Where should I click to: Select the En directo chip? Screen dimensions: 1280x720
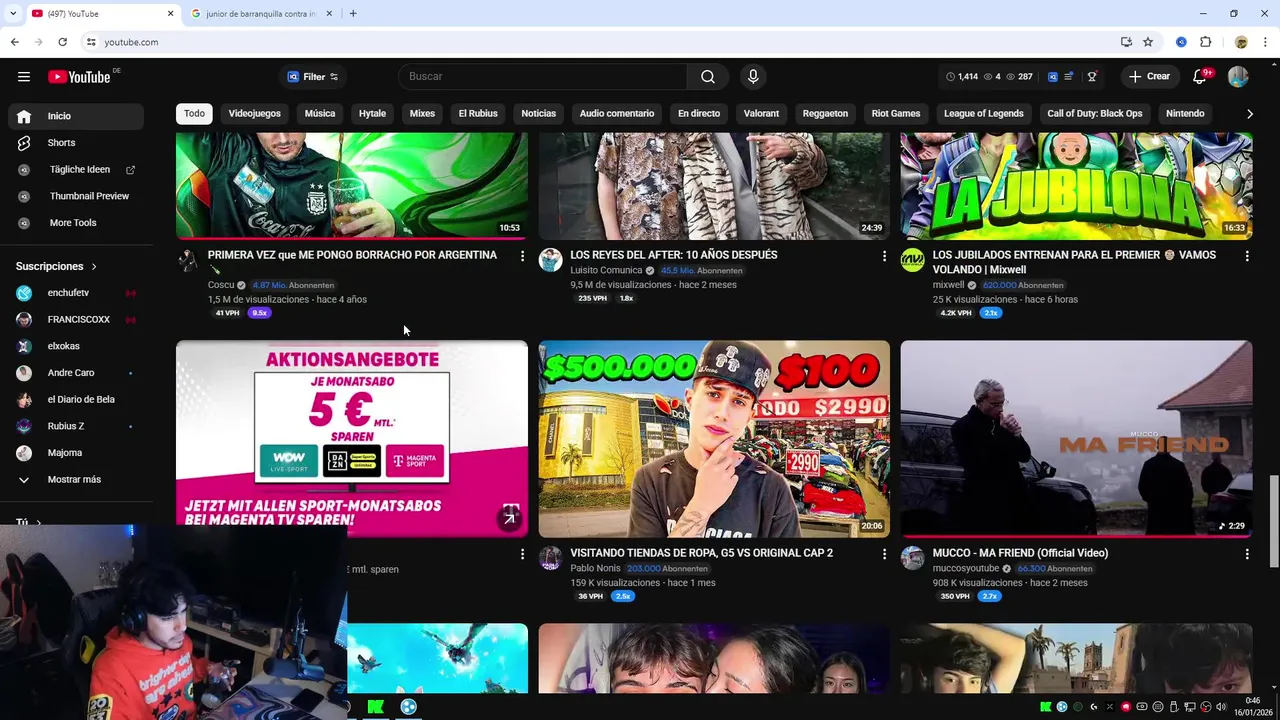[x=699, y=114]
